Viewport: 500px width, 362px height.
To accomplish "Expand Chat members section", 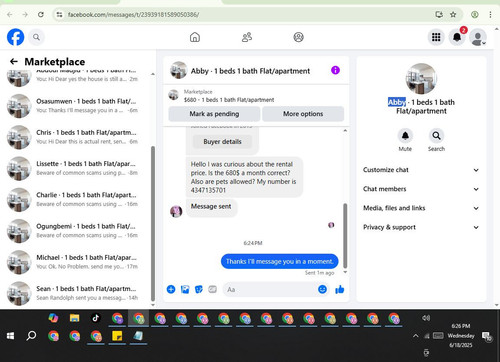I will [x=421, y=189].
